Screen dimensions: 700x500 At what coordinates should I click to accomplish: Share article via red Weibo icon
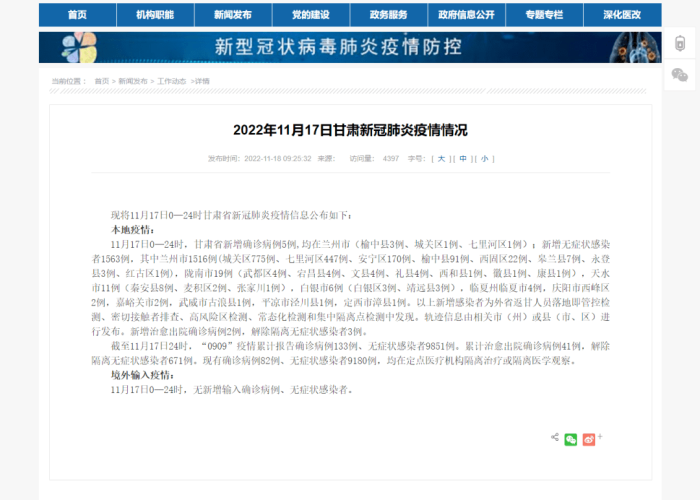[x=588, y=439]
